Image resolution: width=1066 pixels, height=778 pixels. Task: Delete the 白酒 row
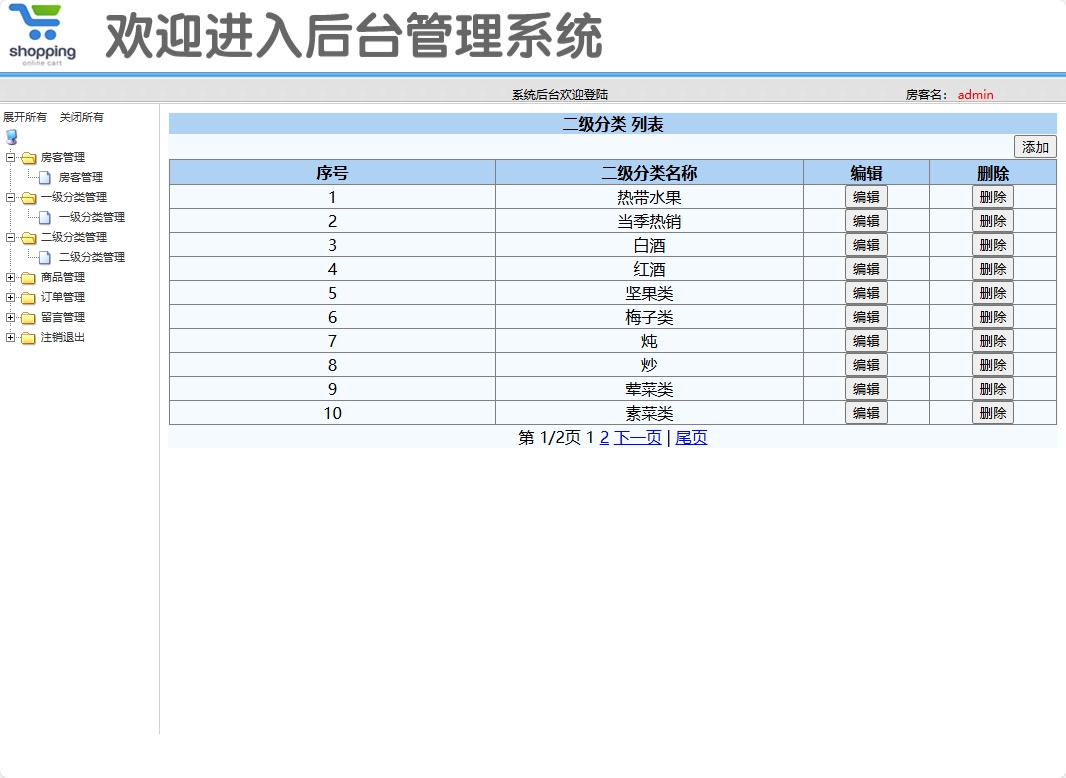[993, 245]
